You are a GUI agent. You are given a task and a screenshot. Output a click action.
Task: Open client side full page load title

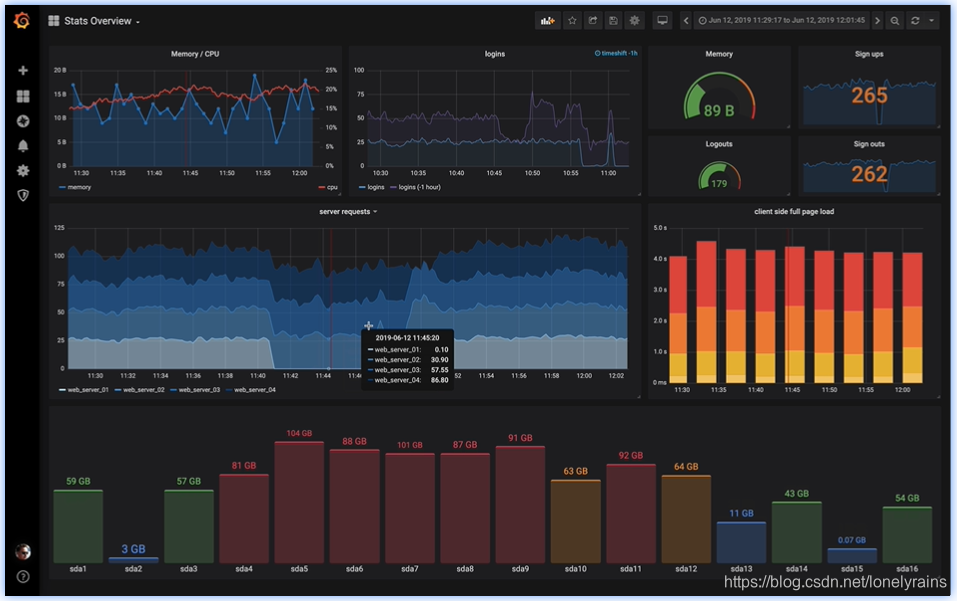pyautogui.click(x=793, y=212)
